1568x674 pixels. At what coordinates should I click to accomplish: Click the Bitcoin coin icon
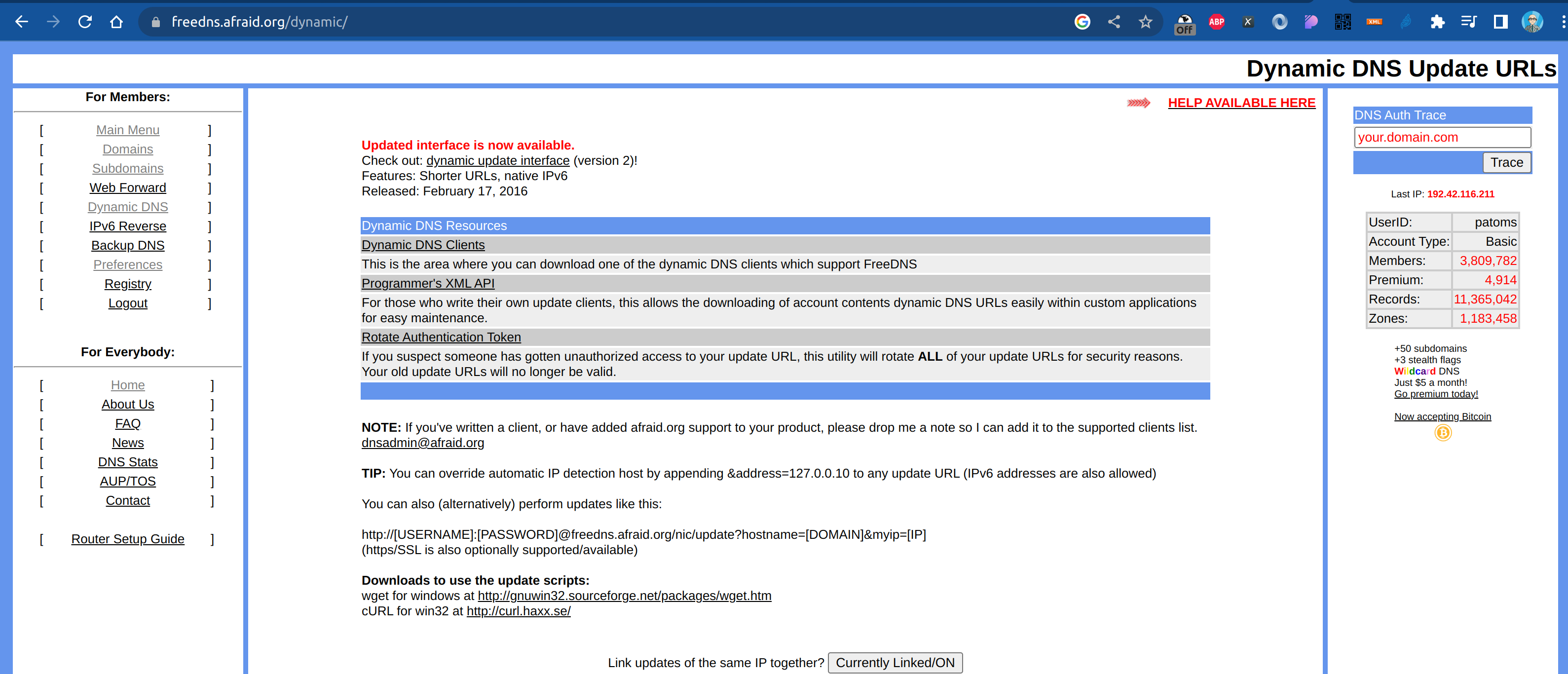1443,433
